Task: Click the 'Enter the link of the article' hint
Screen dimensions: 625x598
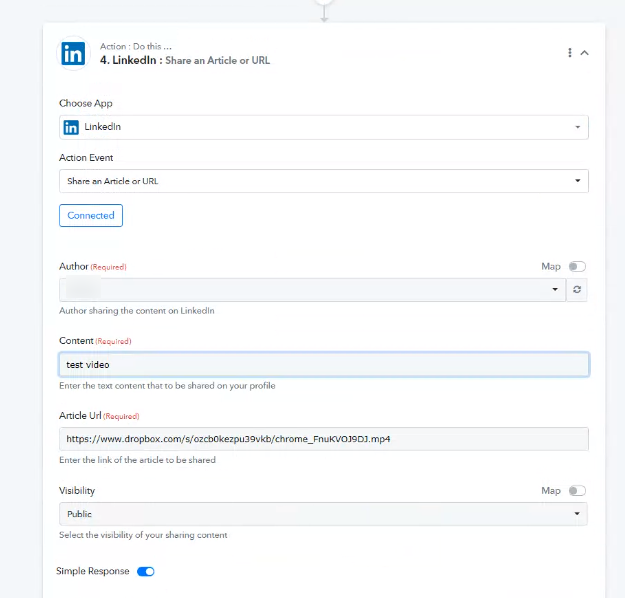Action: click(138, 460)
